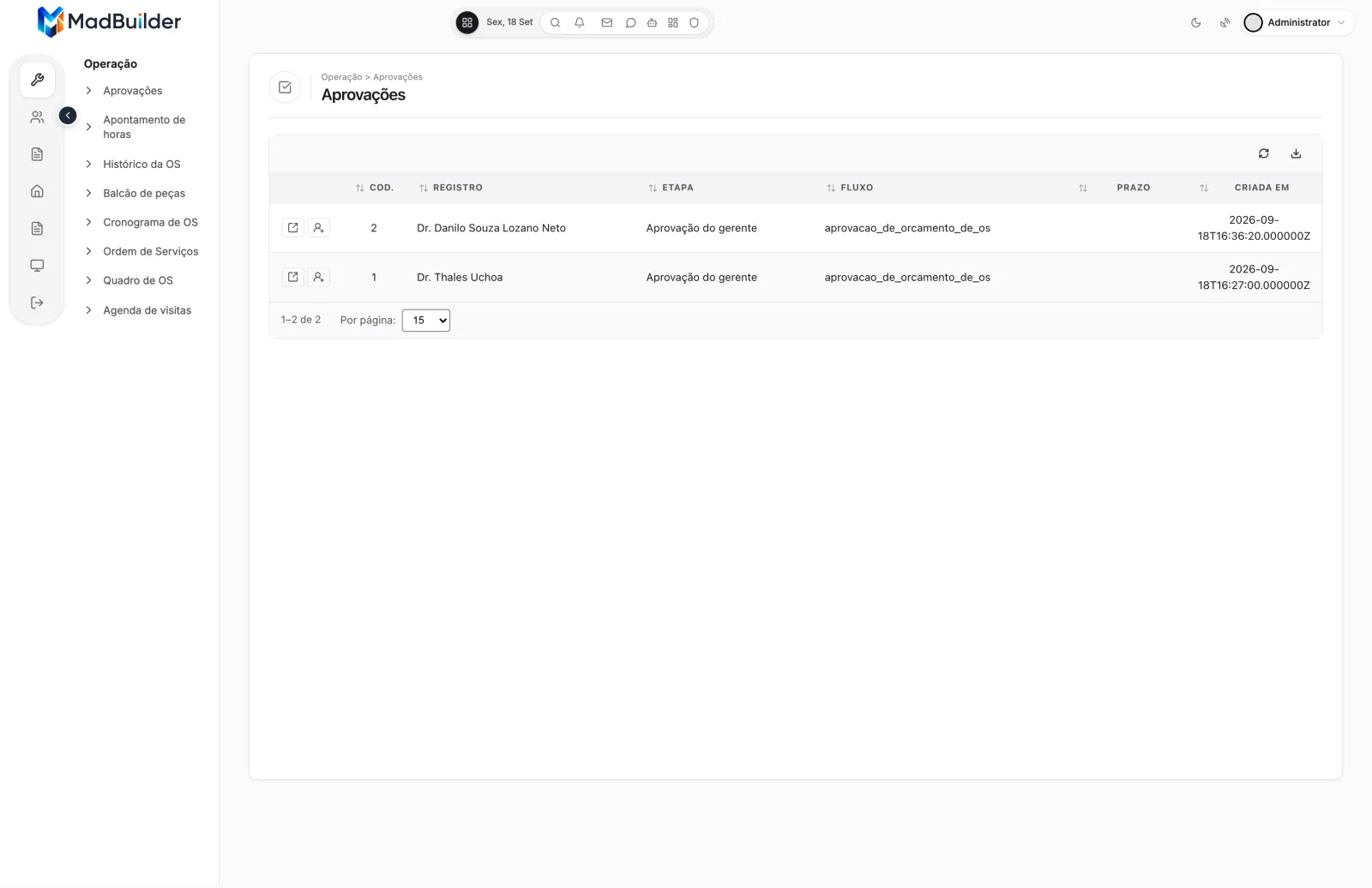Select the house sidebar icon
The height and width of the screenshot is (888, 1372).
coord(38,191)
